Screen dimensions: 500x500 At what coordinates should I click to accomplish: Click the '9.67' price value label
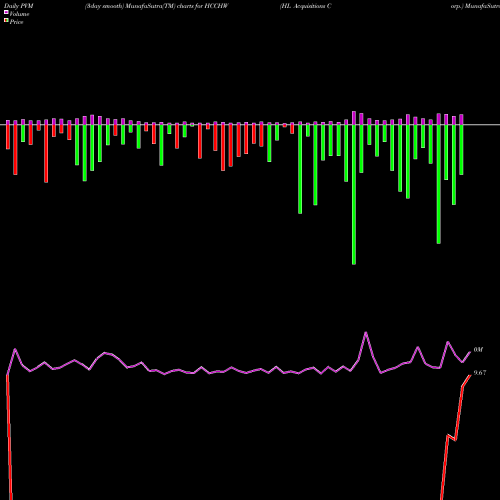(x=480, y=373)
